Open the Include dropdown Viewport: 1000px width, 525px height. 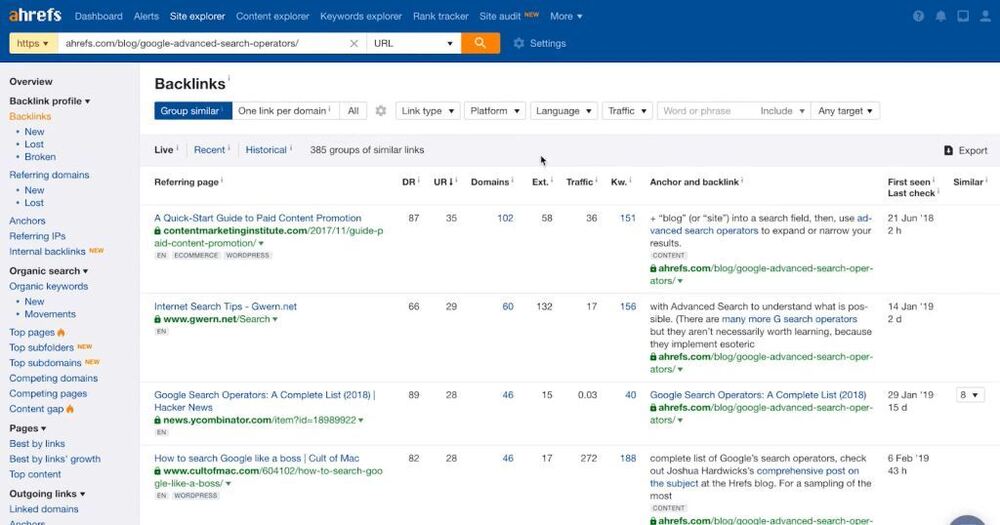click(783, 111)
